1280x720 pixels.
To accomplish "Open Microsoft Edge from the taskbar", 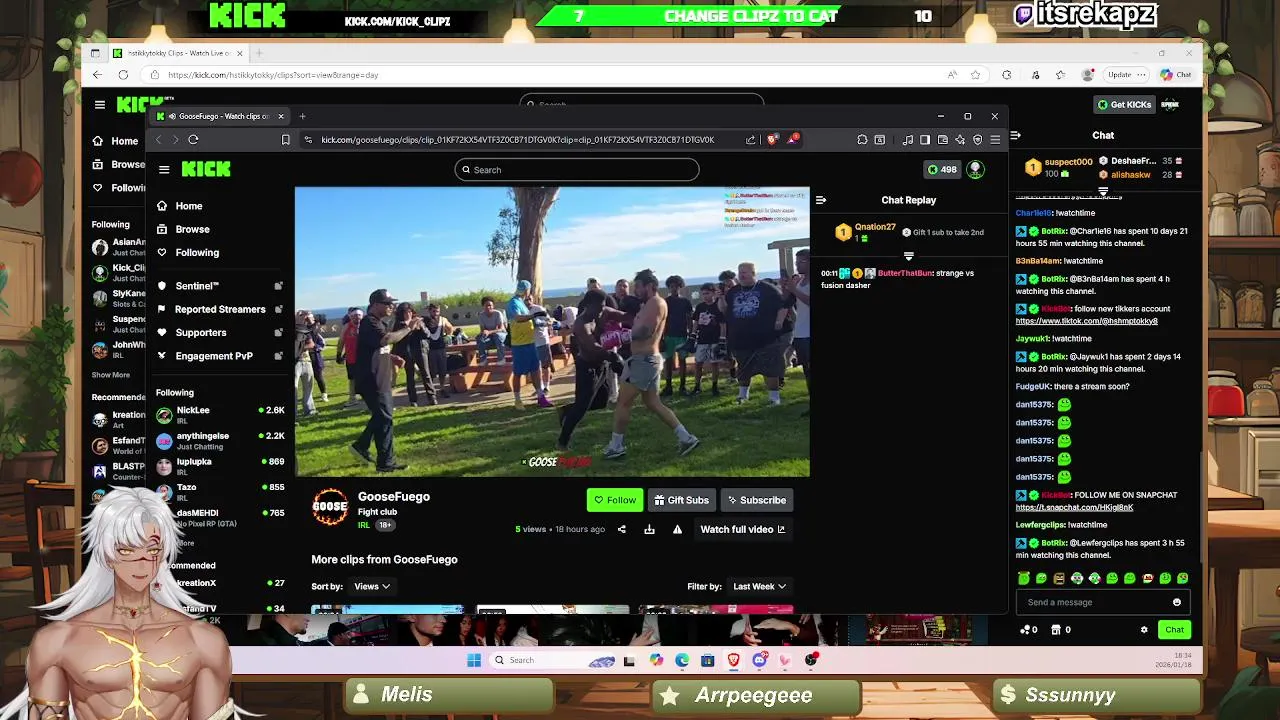I will pos(682,660).
